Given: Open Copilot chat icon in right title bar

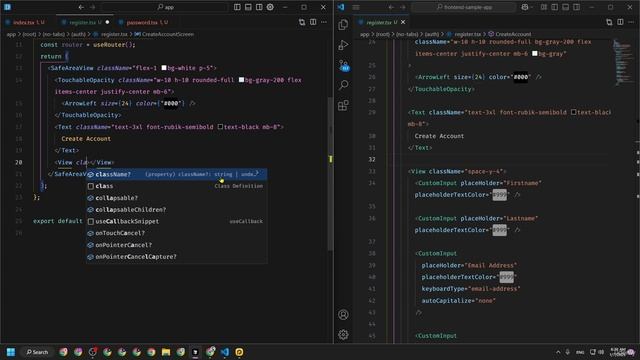Looking at the screenshot, I should click(525, 7).
